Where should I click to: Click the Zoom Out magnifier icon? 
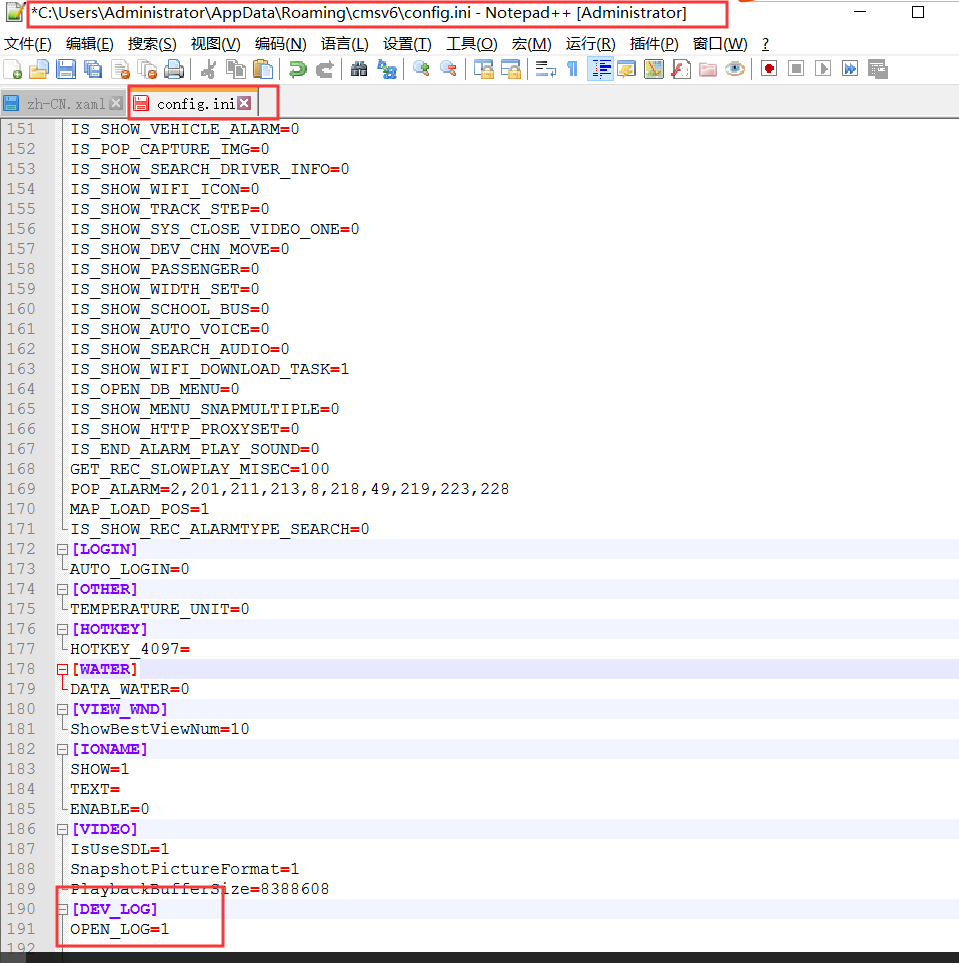pyautogui.click(x=448, y=69)
